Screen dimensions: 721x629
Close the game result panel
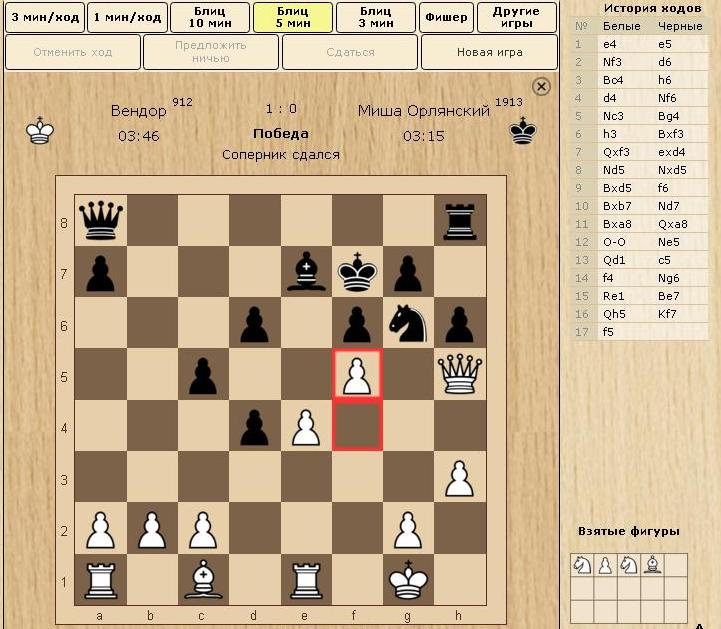(541, 87)
